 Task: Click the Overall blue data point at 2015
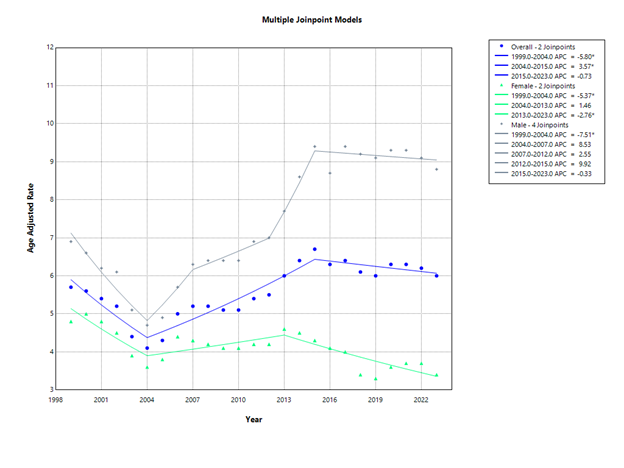pyautogui.click(x=315, y=249)
